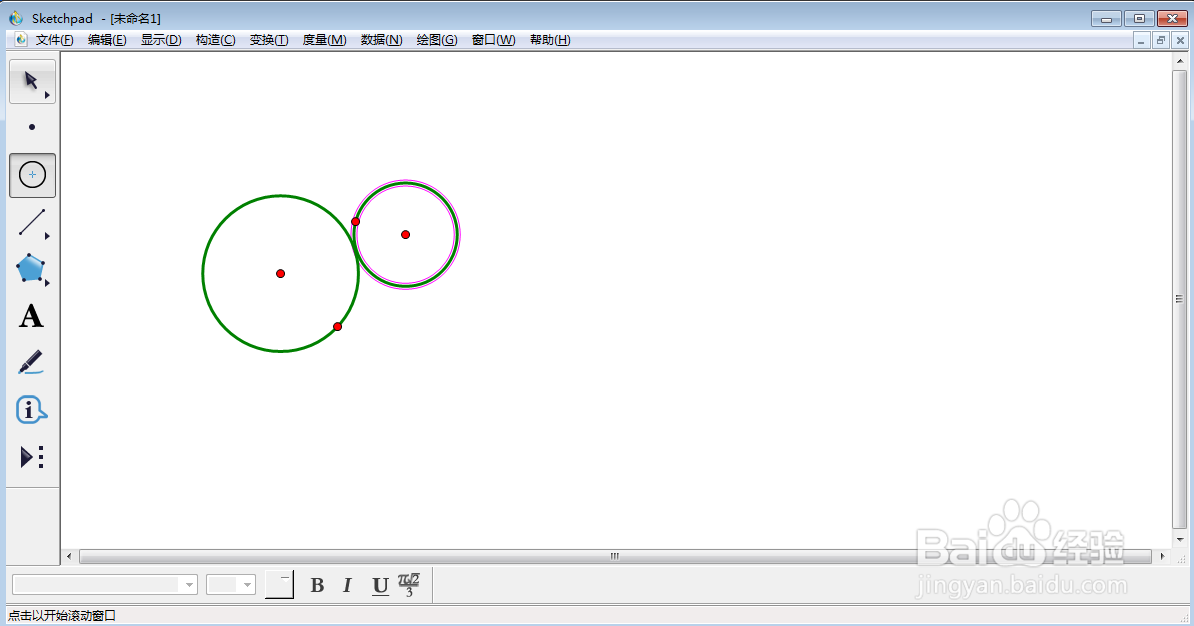Expand Polygon tool flyout triangle

tap(47, 283)
